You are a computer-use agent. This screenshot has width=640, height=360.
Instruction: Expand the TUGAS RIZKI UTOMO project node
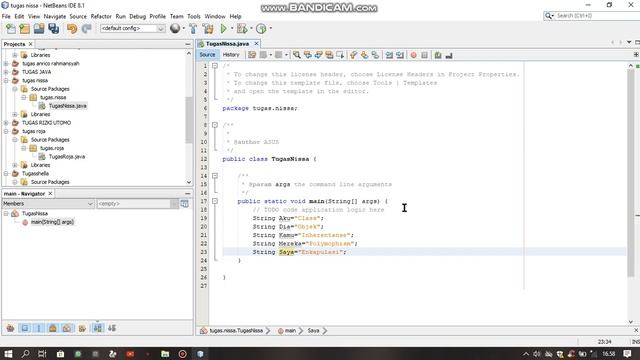click(6, 123)
